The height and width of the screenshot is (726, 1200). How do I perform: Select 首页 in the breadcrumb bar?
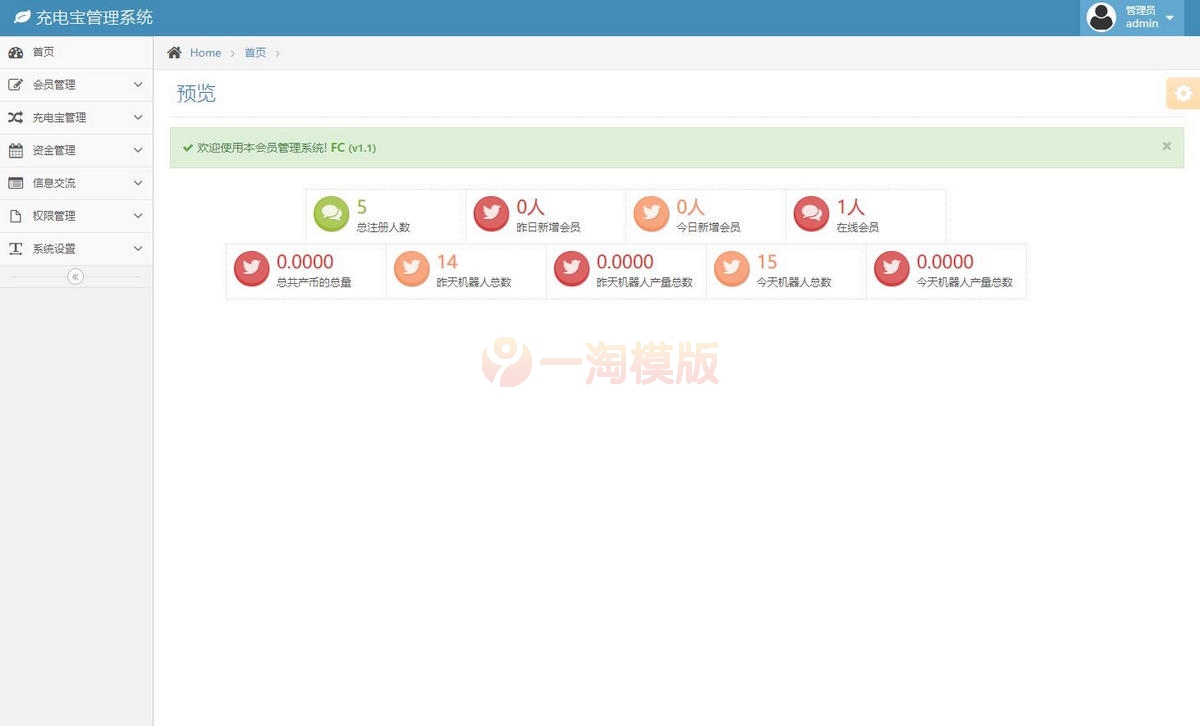255,52
